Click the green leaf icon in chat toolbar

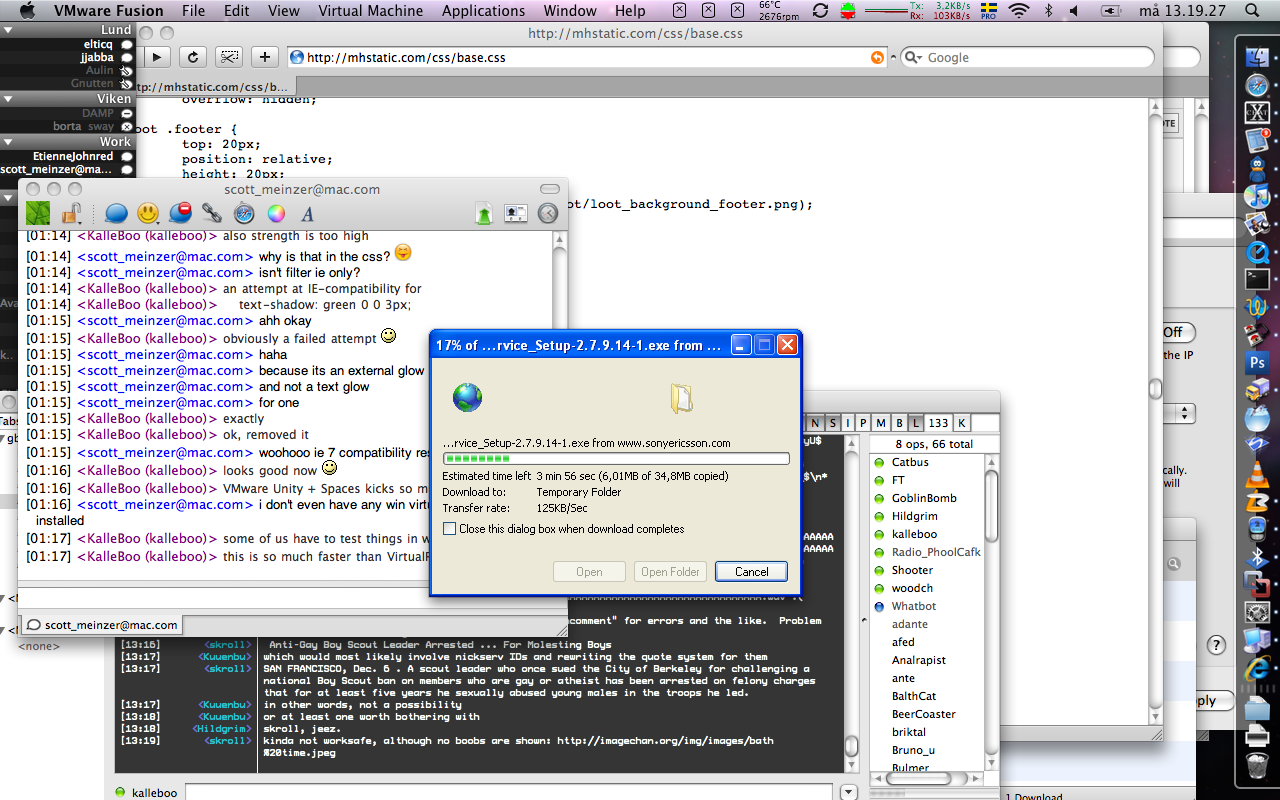coord(38,213)
